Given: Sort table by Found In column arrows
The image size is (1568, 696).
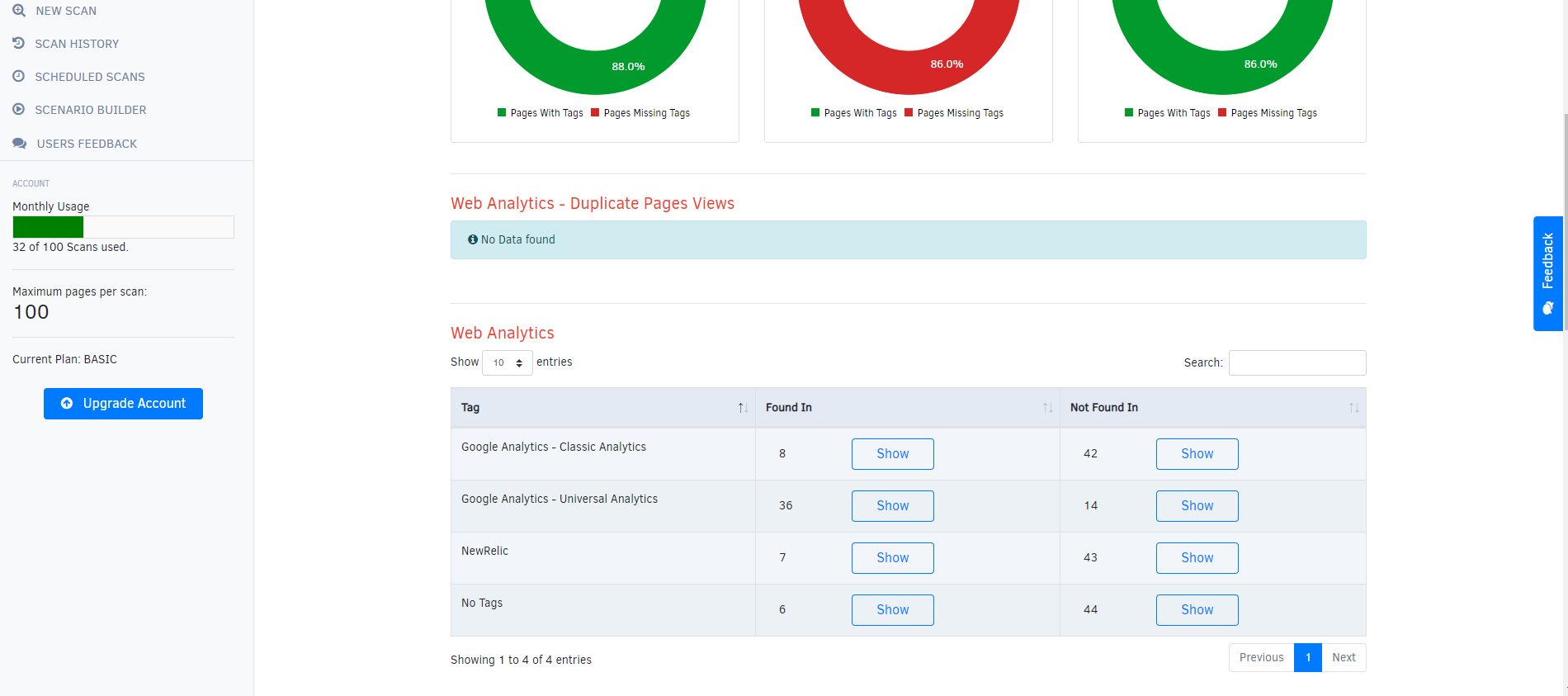Looking at the screenshot, I should point(1047,408).
